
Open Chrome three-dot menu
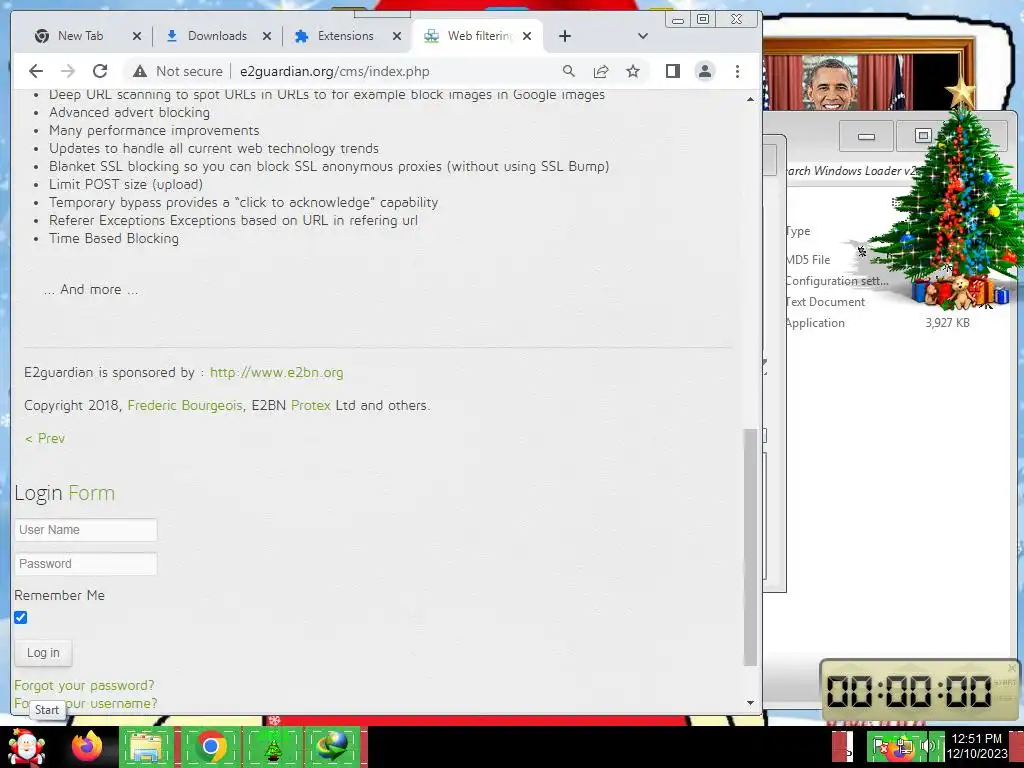click(737, 71)
